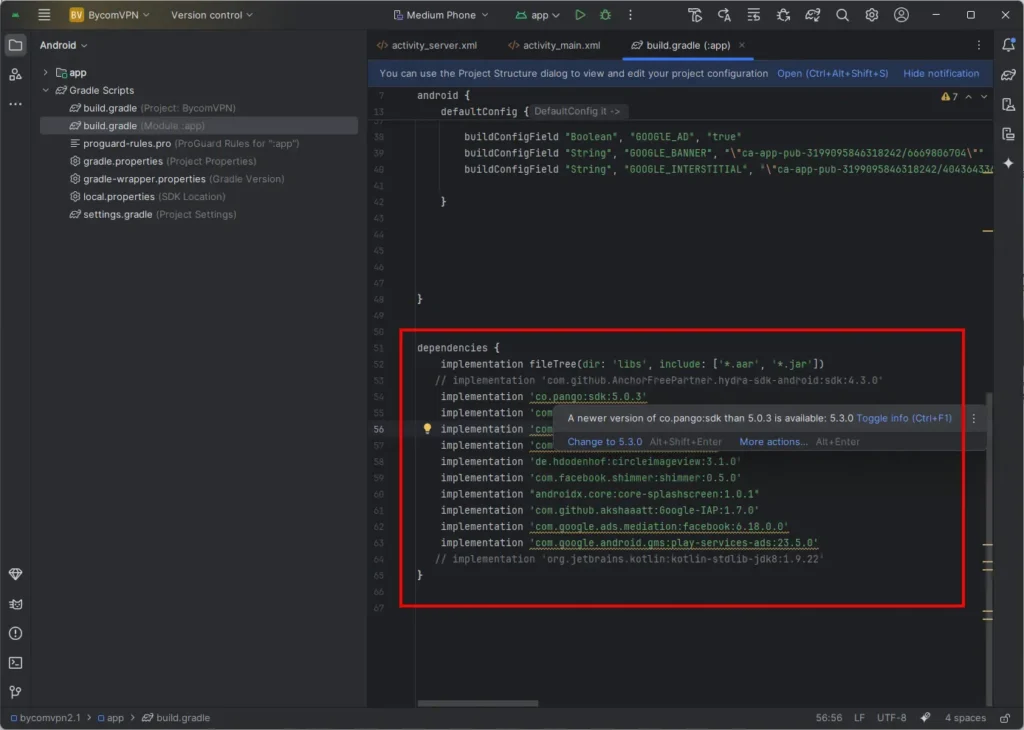The height and width of the screenshot is (730, 1024).
Task: Change the UTF-8 file encoding
Action: click(891, 718)
